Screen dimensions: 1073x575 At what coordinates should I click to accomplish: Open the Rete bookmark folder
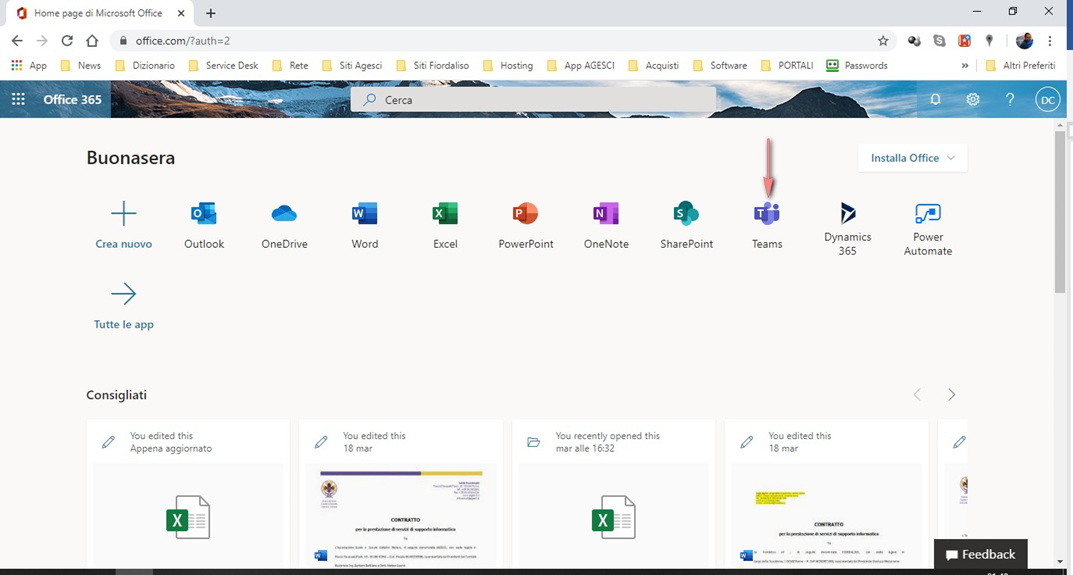pos(290,66)
